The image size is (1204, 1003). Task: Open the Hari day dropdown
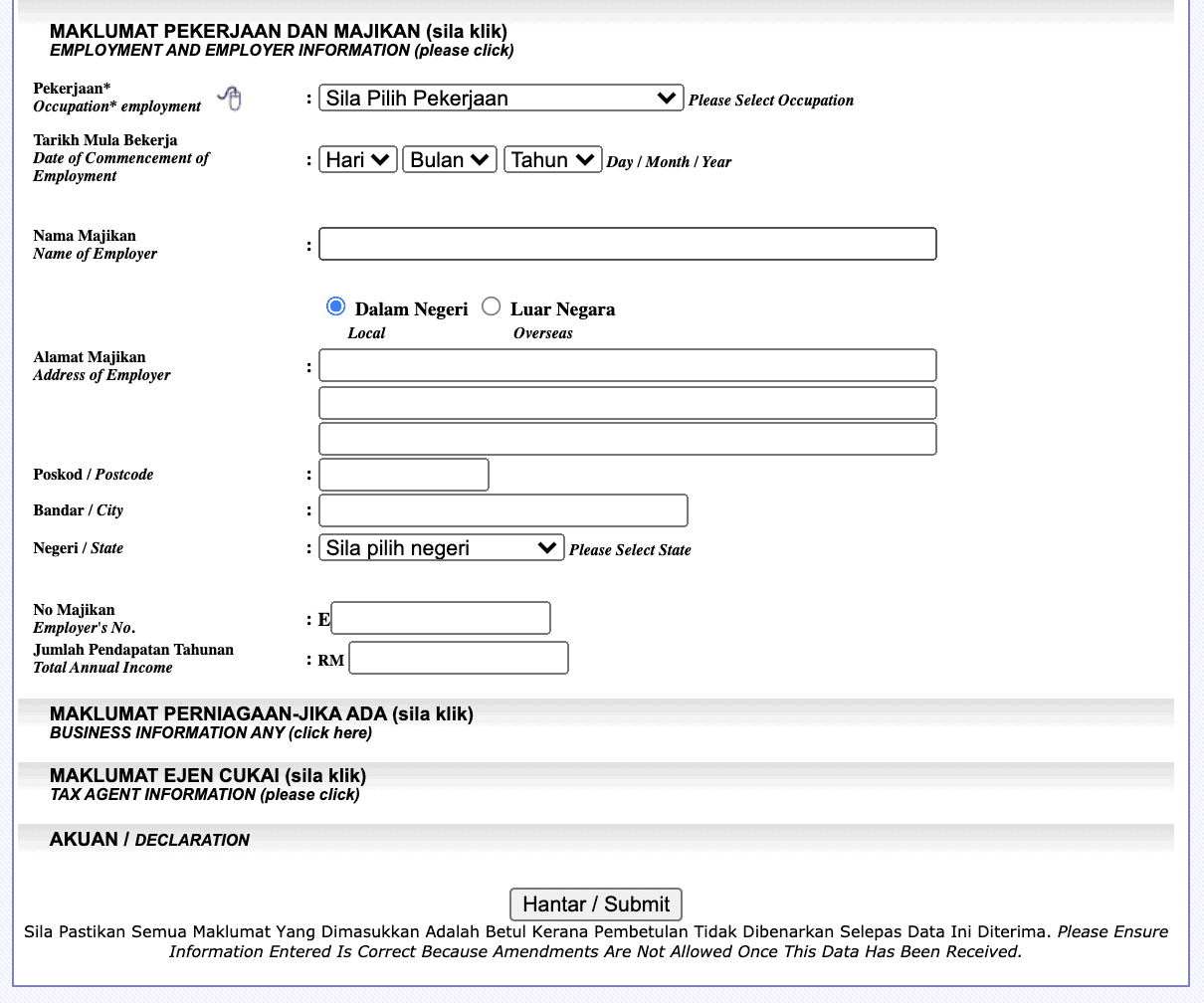pyautogui.click(x=358, y=159)
